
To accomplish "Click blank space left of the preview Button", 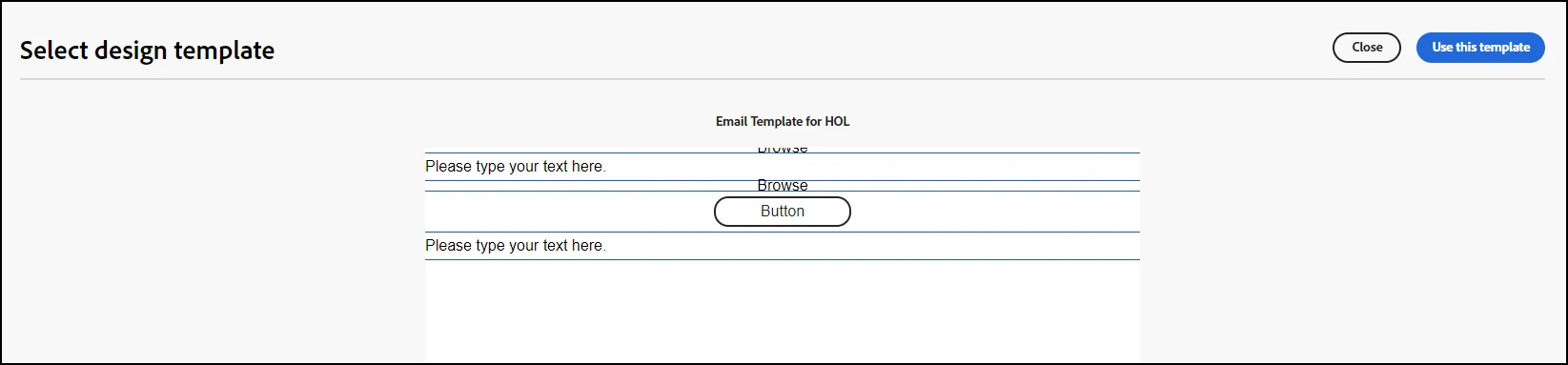I will 569,212.
